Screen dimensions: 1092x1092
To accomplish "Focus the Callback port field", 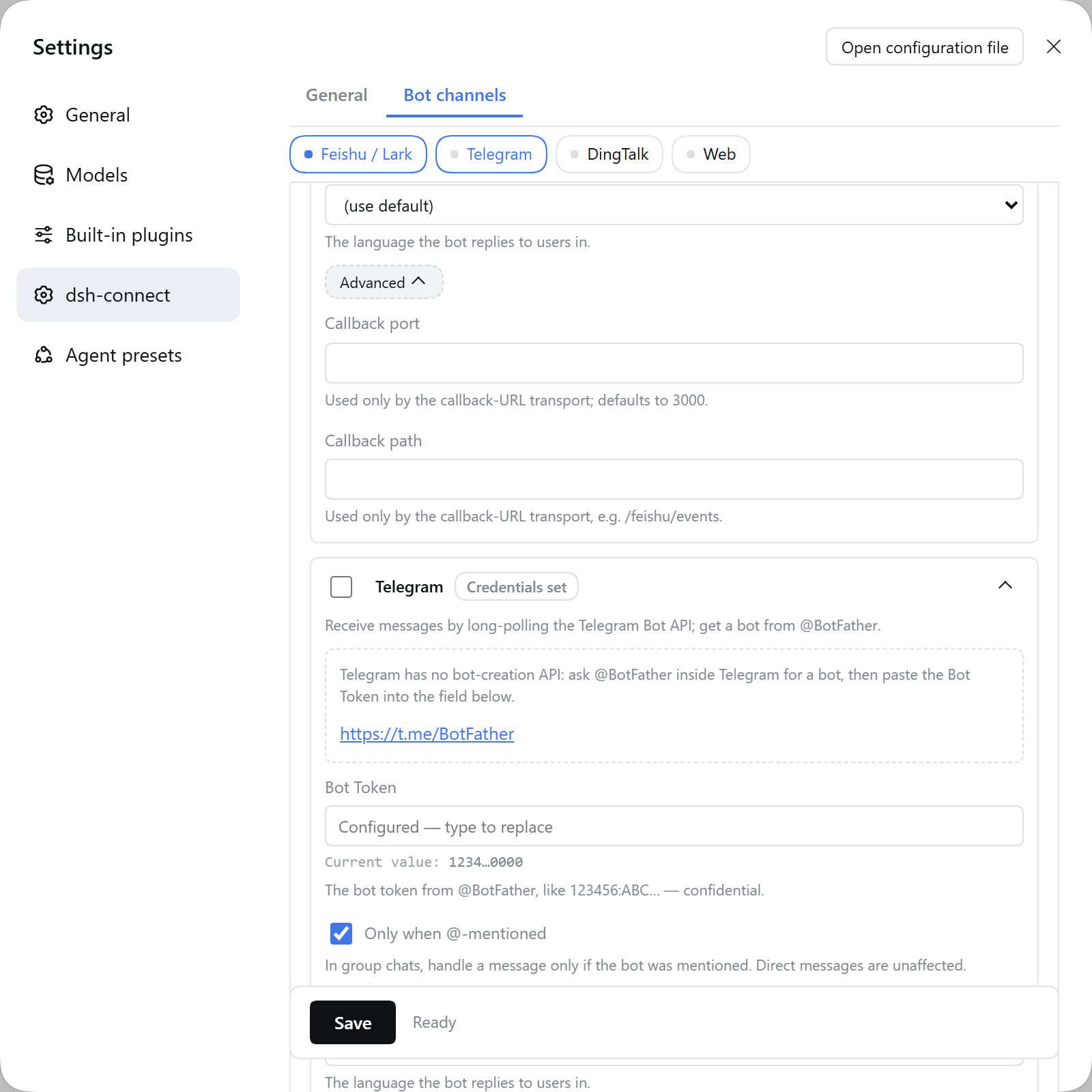I will click(674, 363).
